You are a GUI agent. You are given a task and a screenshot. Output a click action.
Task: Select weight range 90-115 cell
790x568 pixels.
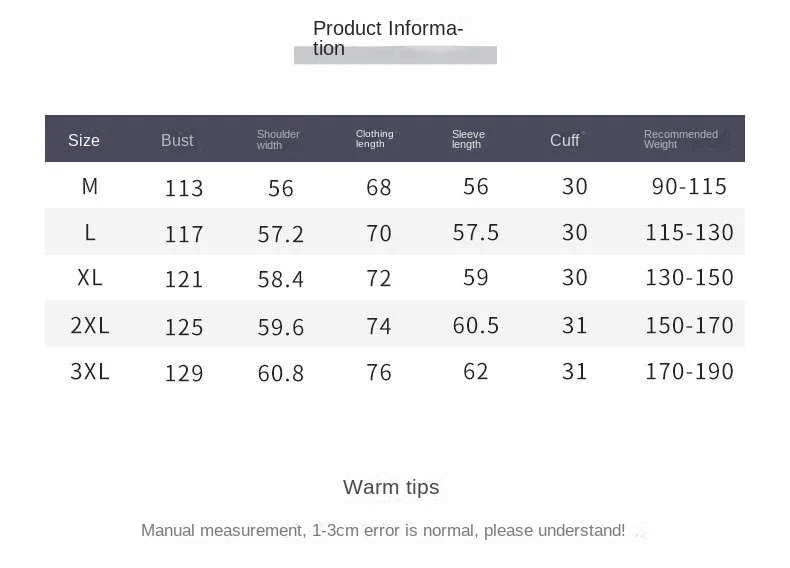tap(689, 186)
